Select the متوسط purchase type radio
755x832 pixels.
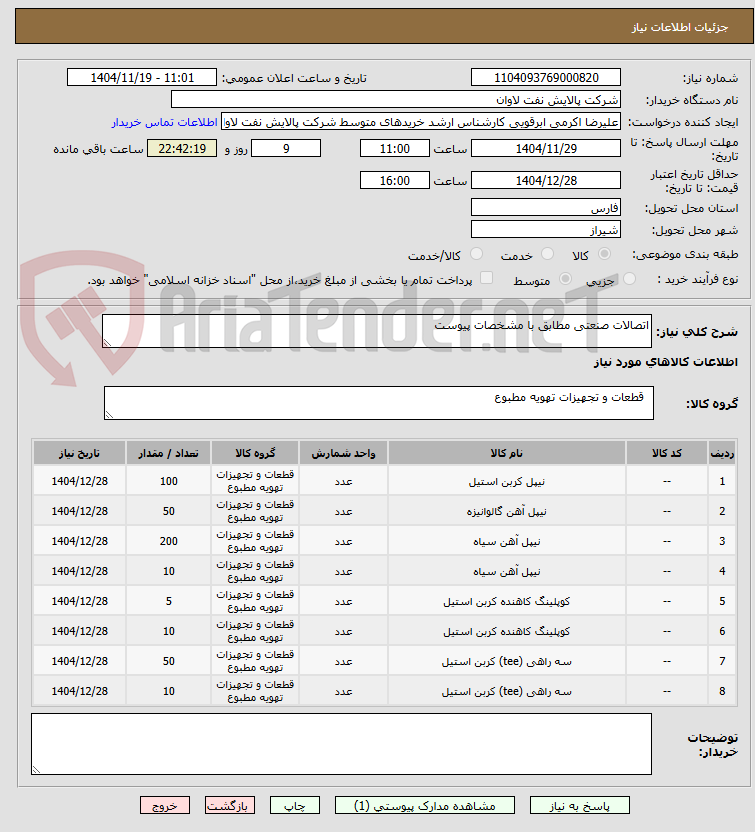coord(565,279)
